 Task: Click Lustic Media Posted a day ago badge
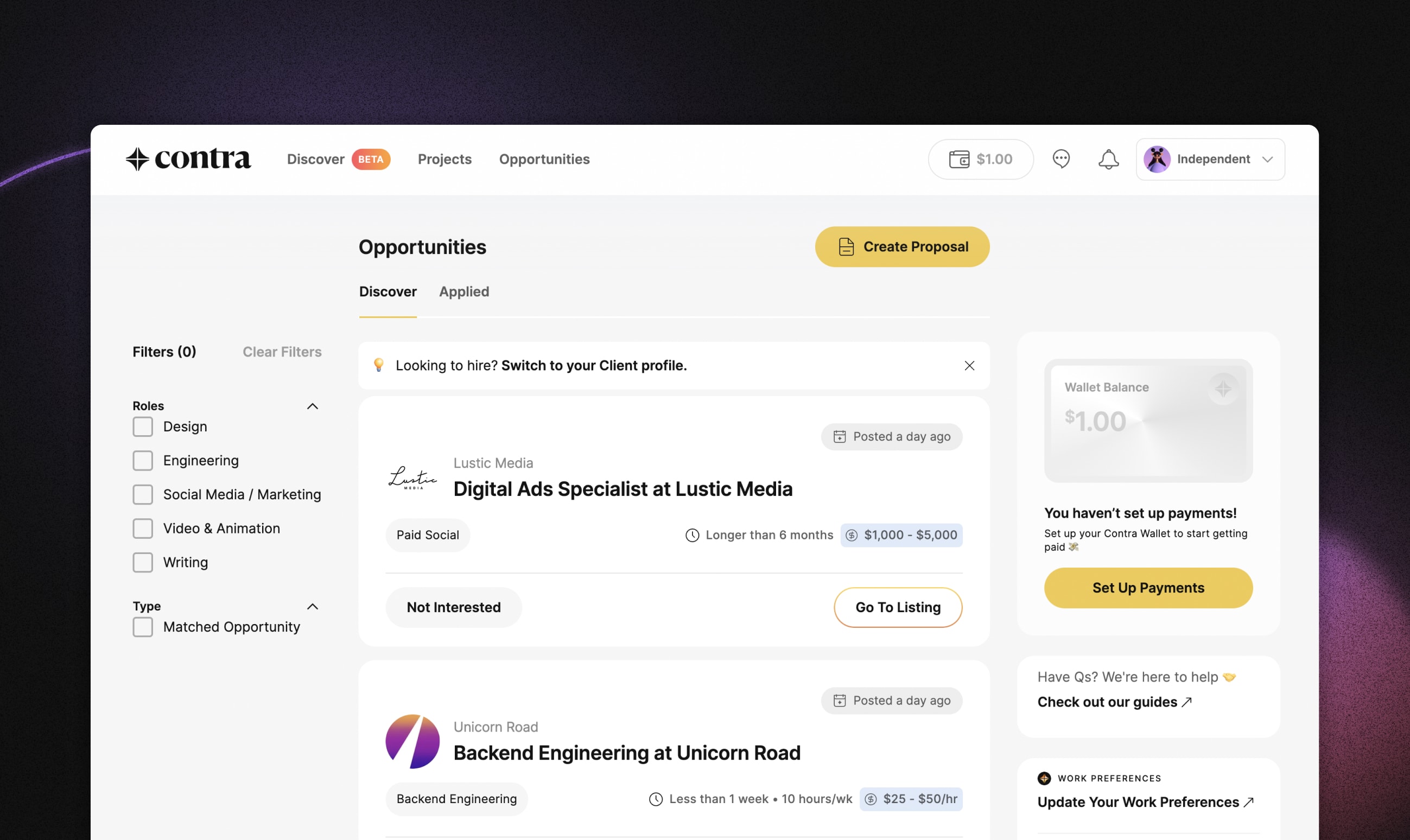(x=892, y=436)
